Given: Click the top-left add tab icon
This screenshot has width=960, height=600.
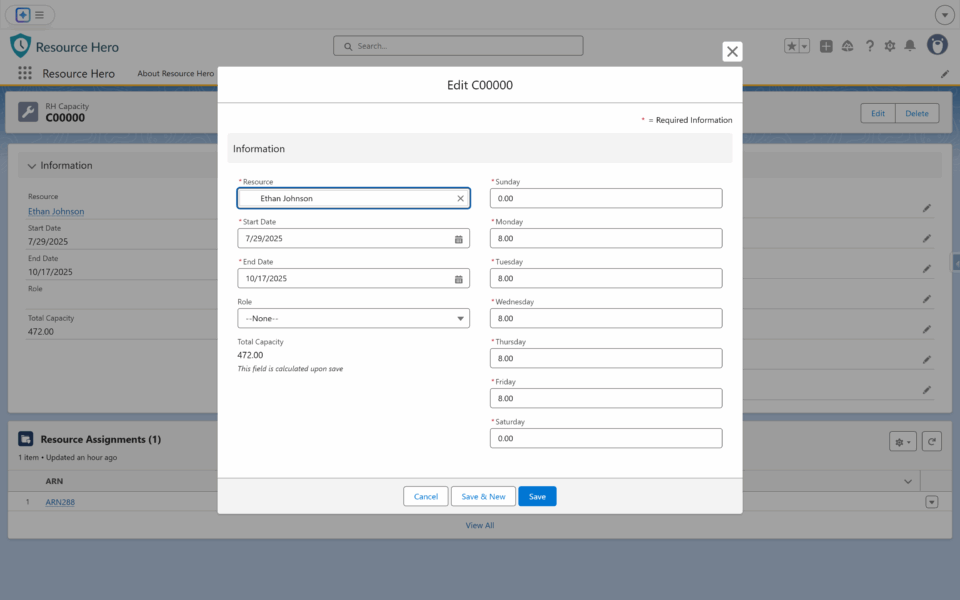Looking at the screenshot, I should pos(23,15).
